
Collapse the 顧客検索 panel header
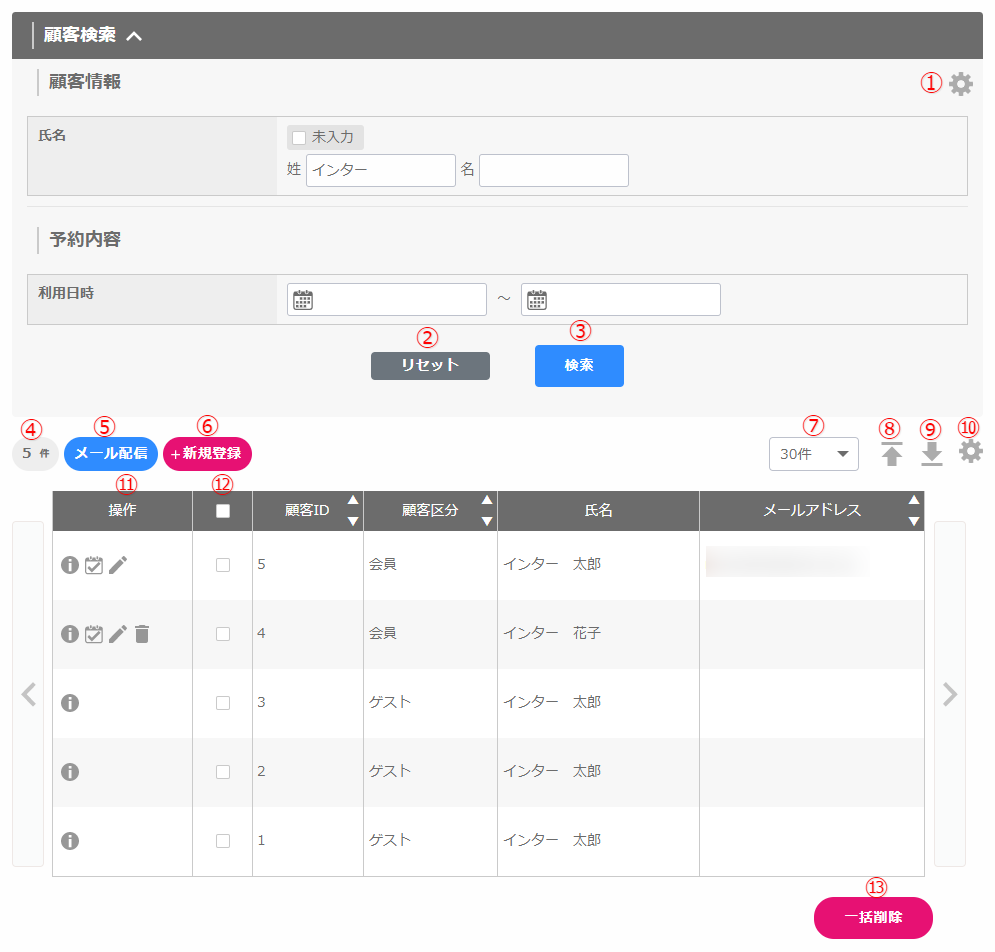point(134,36)
